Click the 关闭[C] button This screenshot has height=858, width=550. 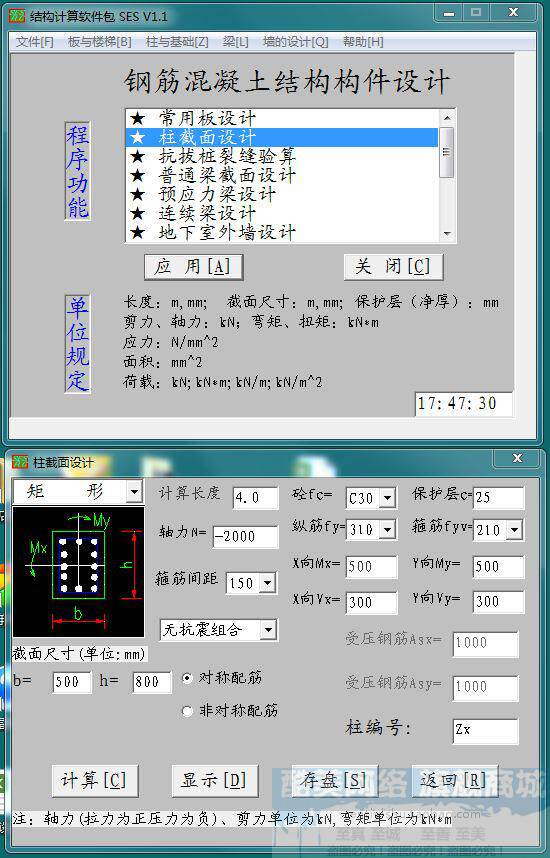(393, 267)
